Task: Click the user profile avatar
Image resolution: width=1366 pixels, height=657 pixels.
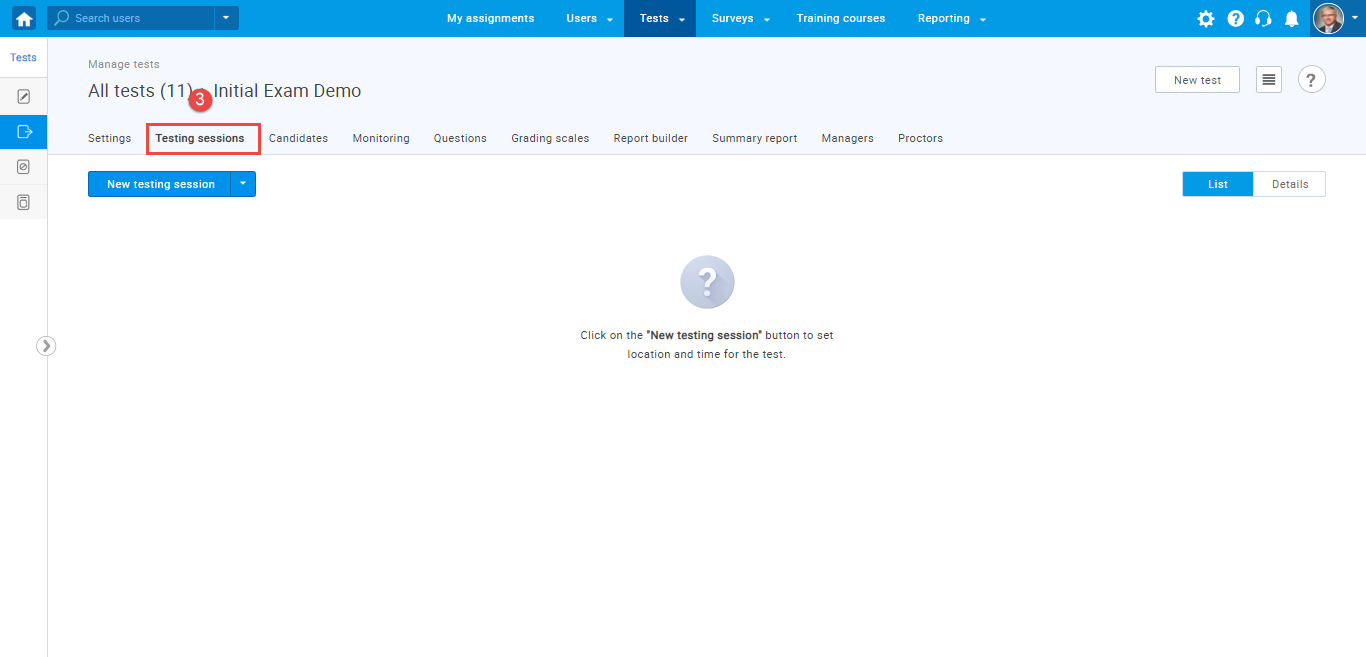Action: coord(1328,18)
